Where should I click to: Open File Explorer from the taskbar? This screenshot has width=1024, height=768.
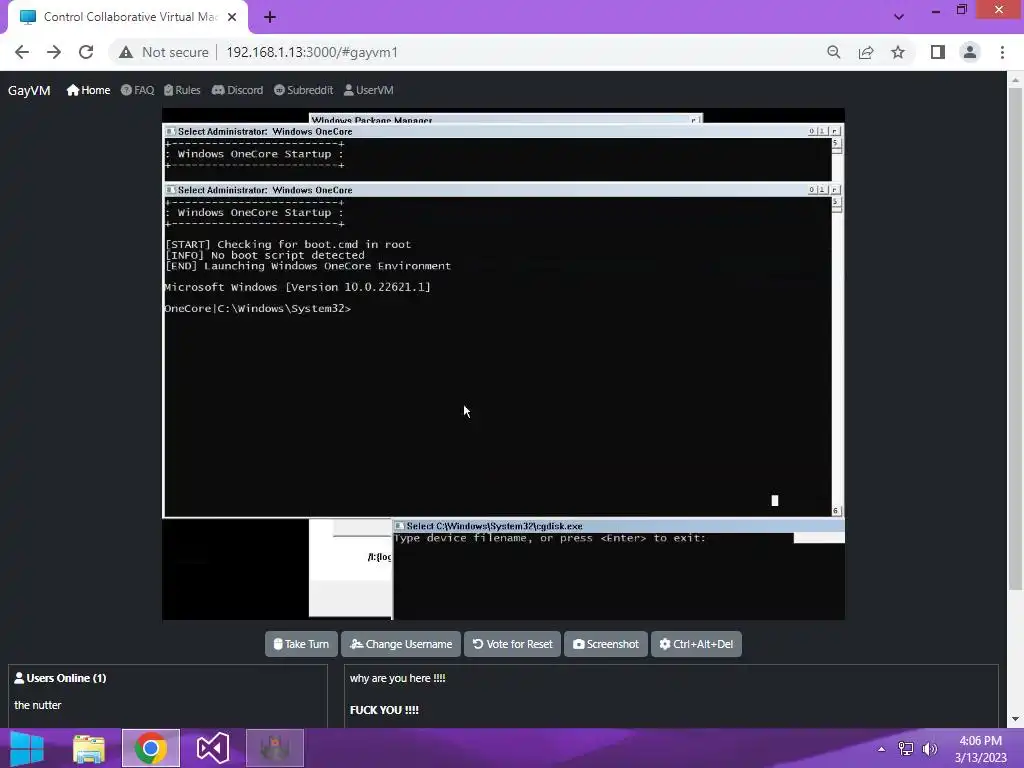(x=89, y=748)
